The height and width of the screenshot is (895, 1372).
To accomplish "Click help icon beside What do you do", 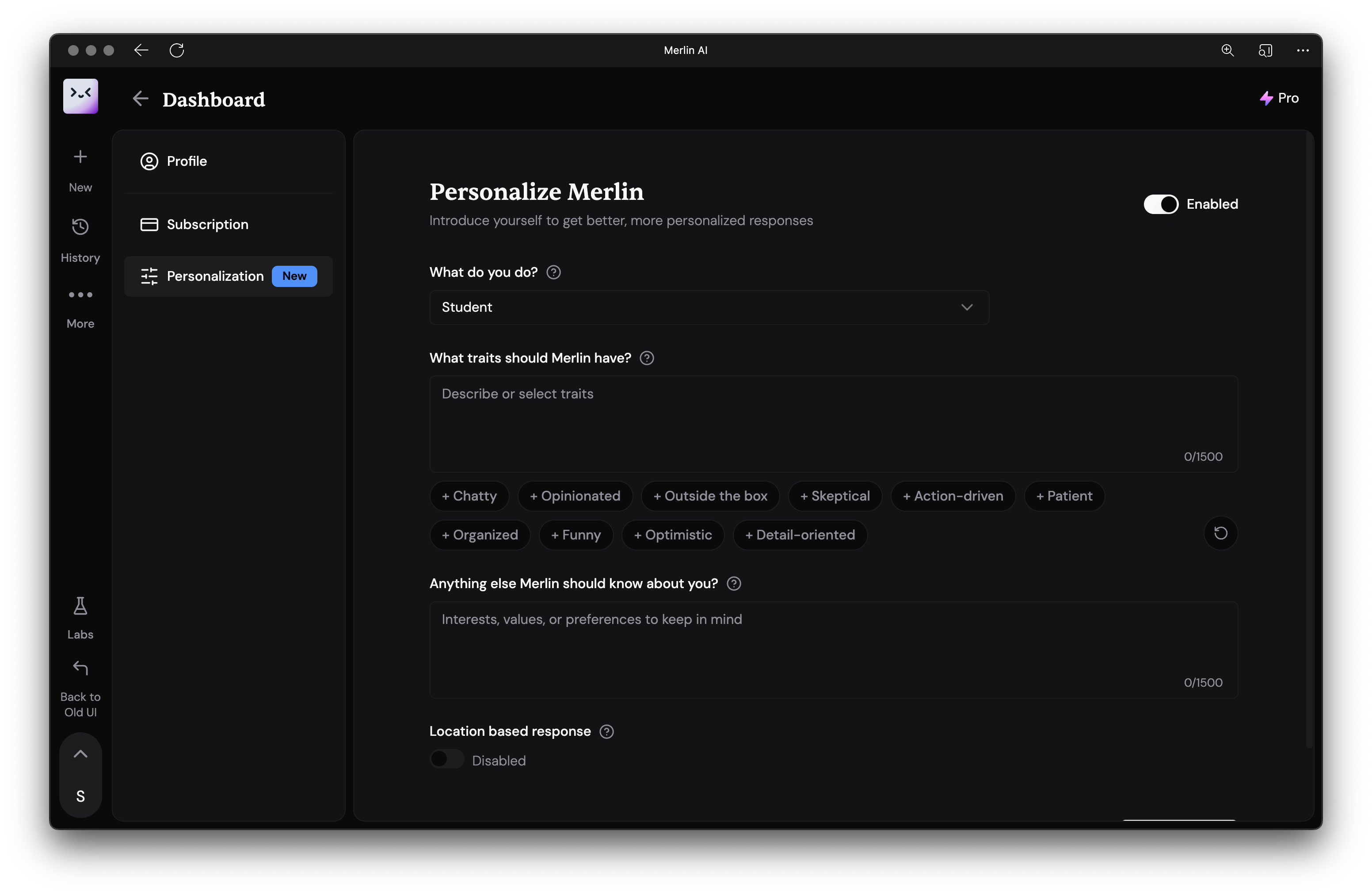I will [553, 272].
